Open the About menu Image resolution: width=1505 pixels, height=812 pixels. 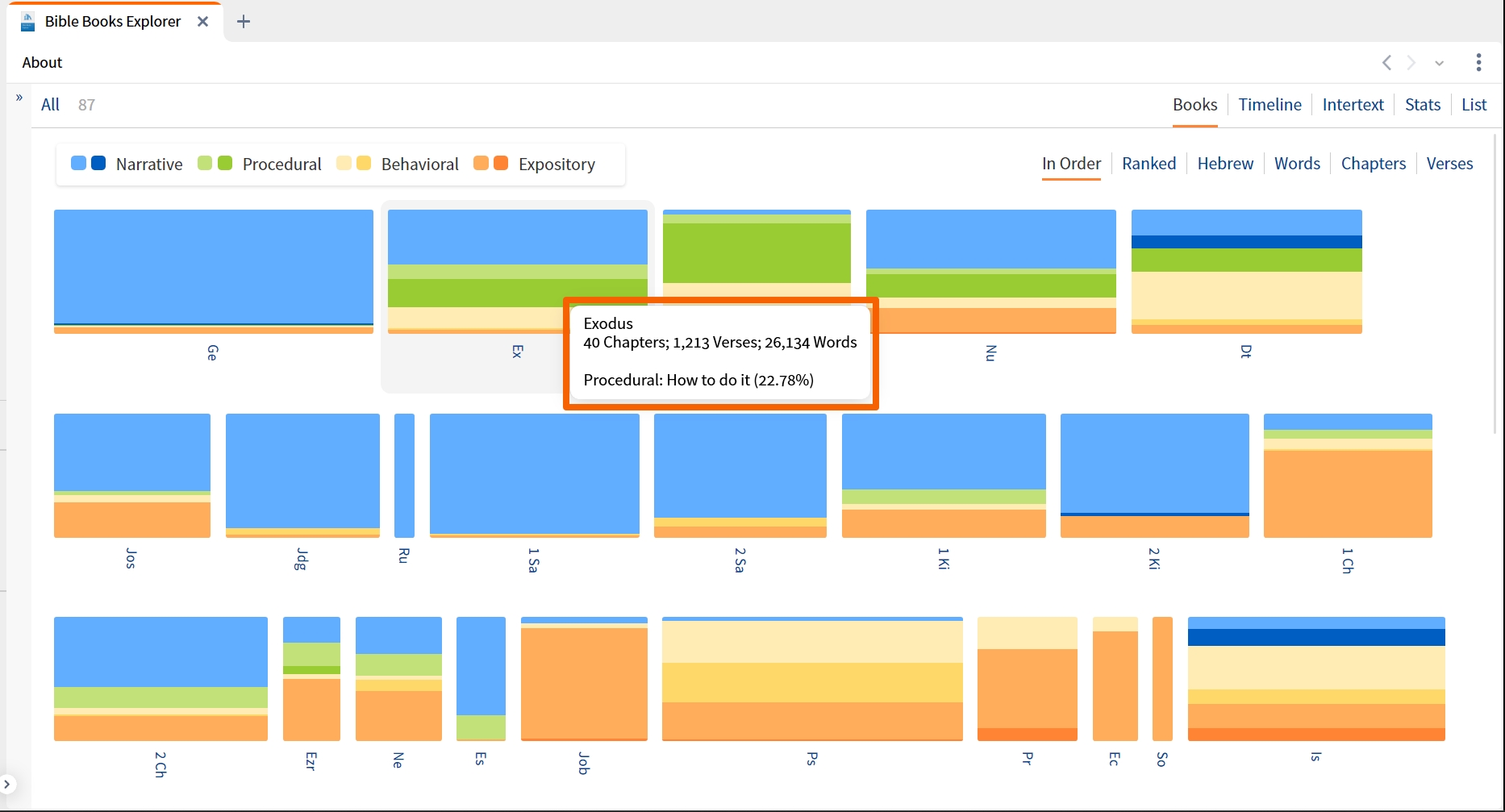(x=42, y=62)
